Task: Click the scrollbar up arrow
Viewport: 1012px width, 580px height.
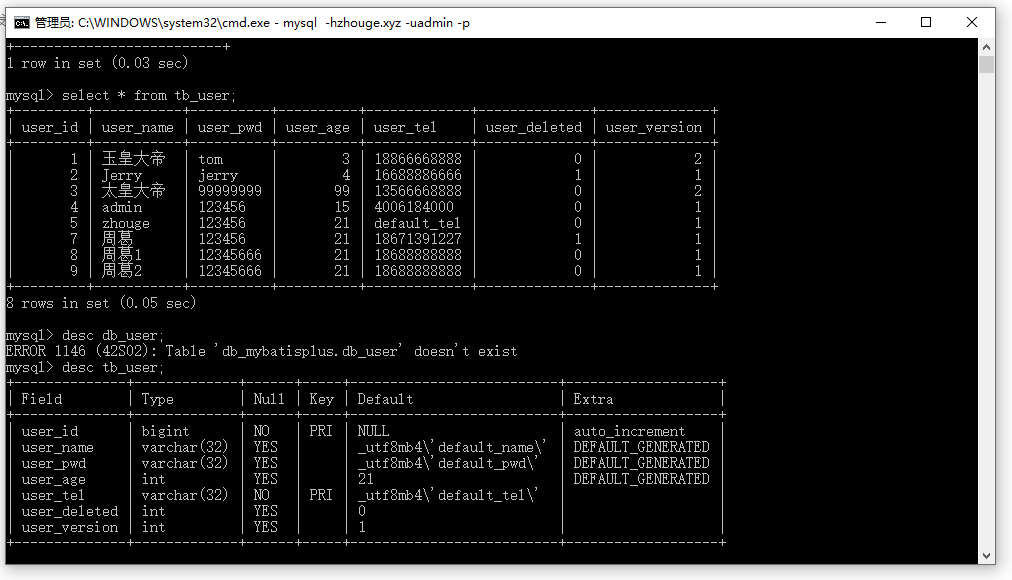Action: click(x=986, y=47)
